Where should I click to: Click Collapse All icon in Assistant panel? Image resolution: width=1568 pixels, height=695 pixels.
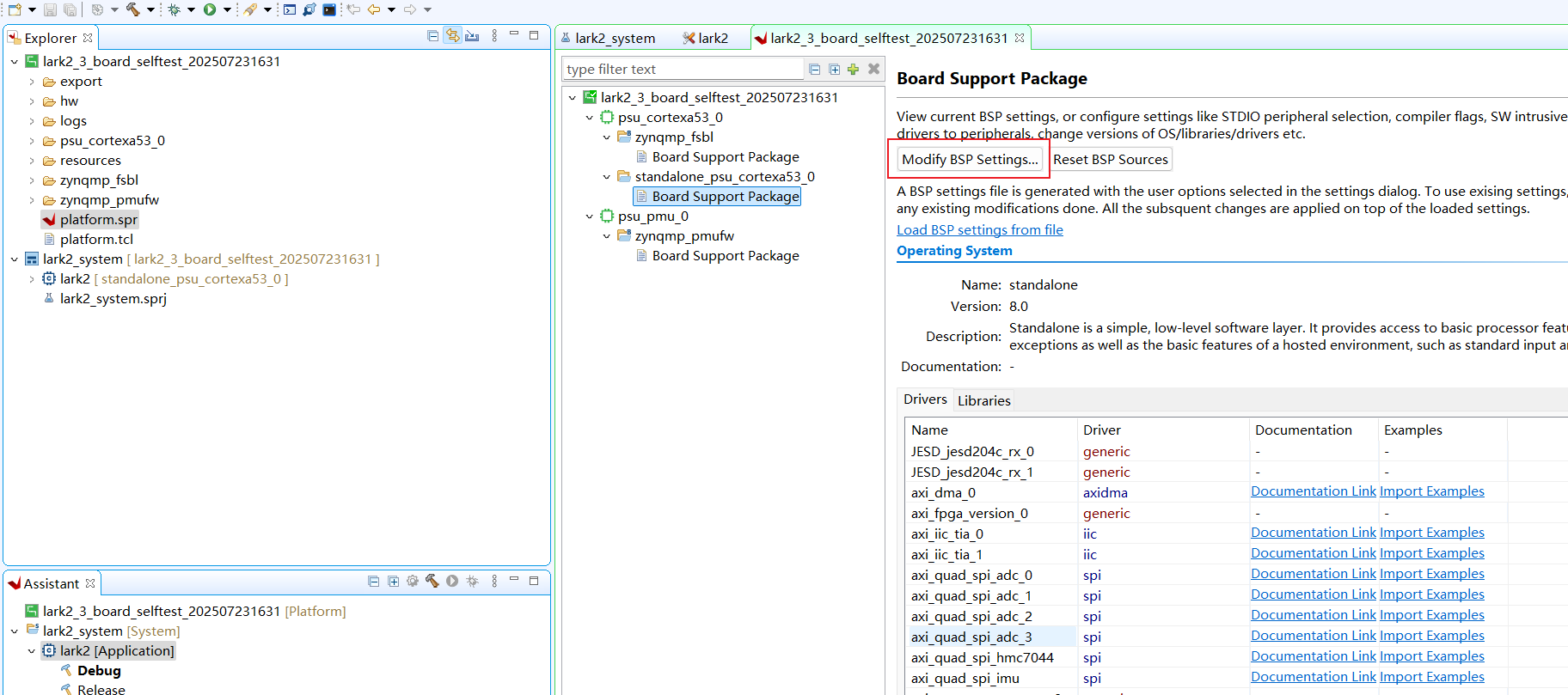373,582
